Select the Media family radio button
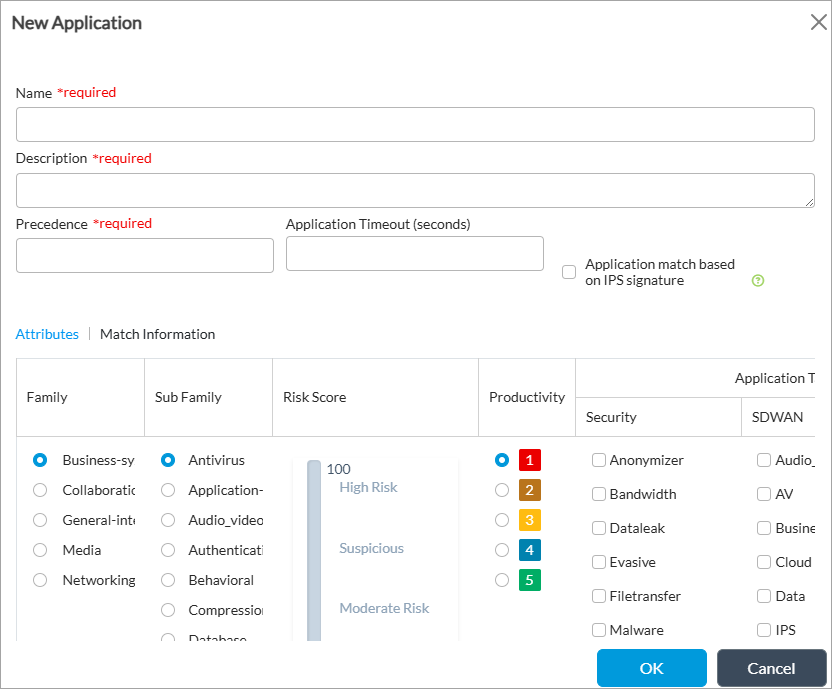Viewport: 832px width, 689px height. [x=40, y=550]
